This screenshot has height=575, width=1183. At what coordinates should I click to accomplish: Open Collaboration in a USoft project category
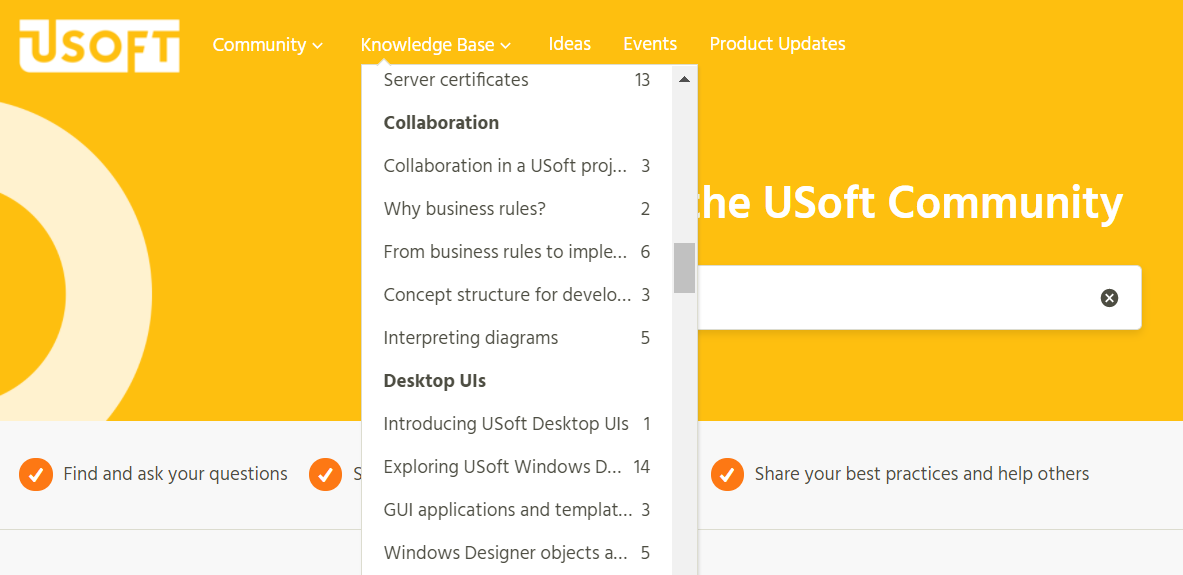pyautogui.click(x=517, y=165)
